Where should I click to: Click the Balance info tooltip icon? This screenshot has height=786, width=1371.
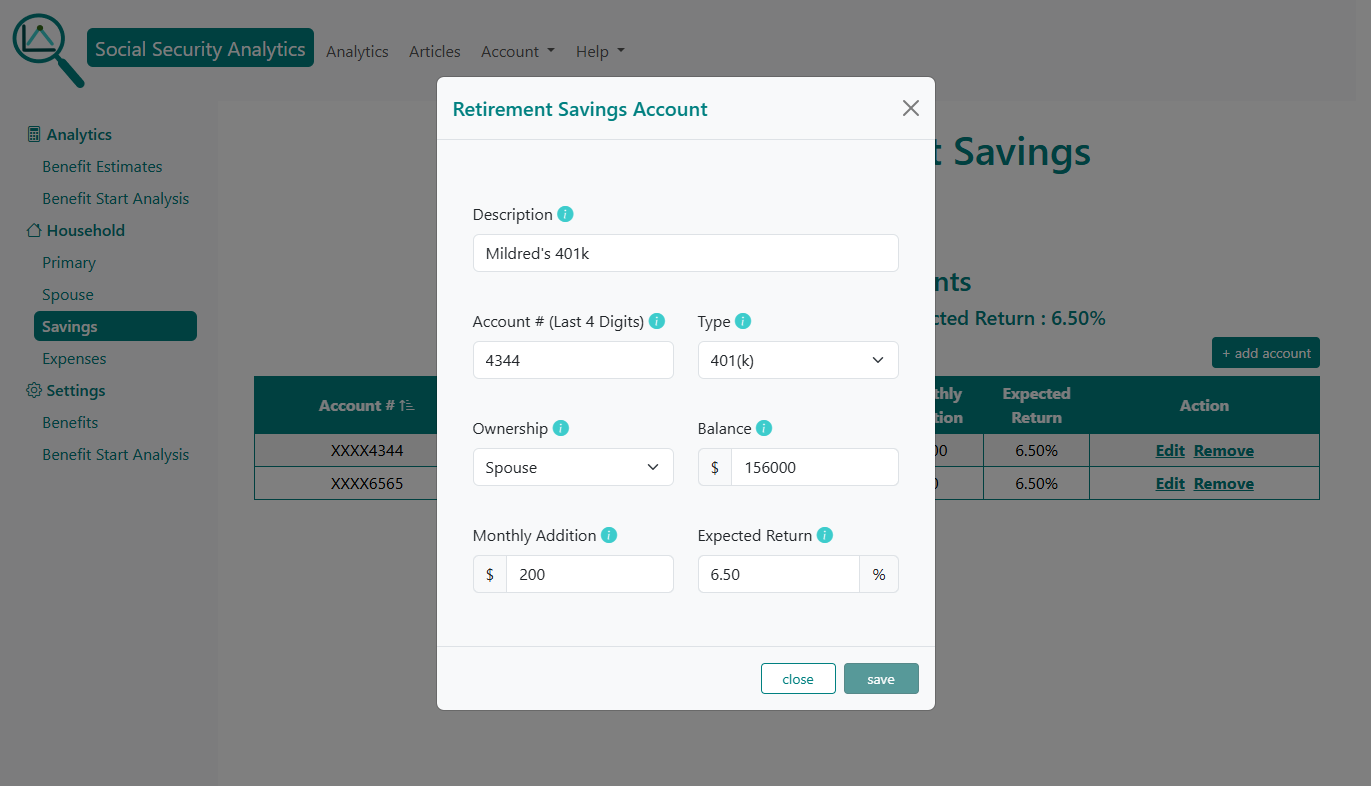click(x=764, y=428)
